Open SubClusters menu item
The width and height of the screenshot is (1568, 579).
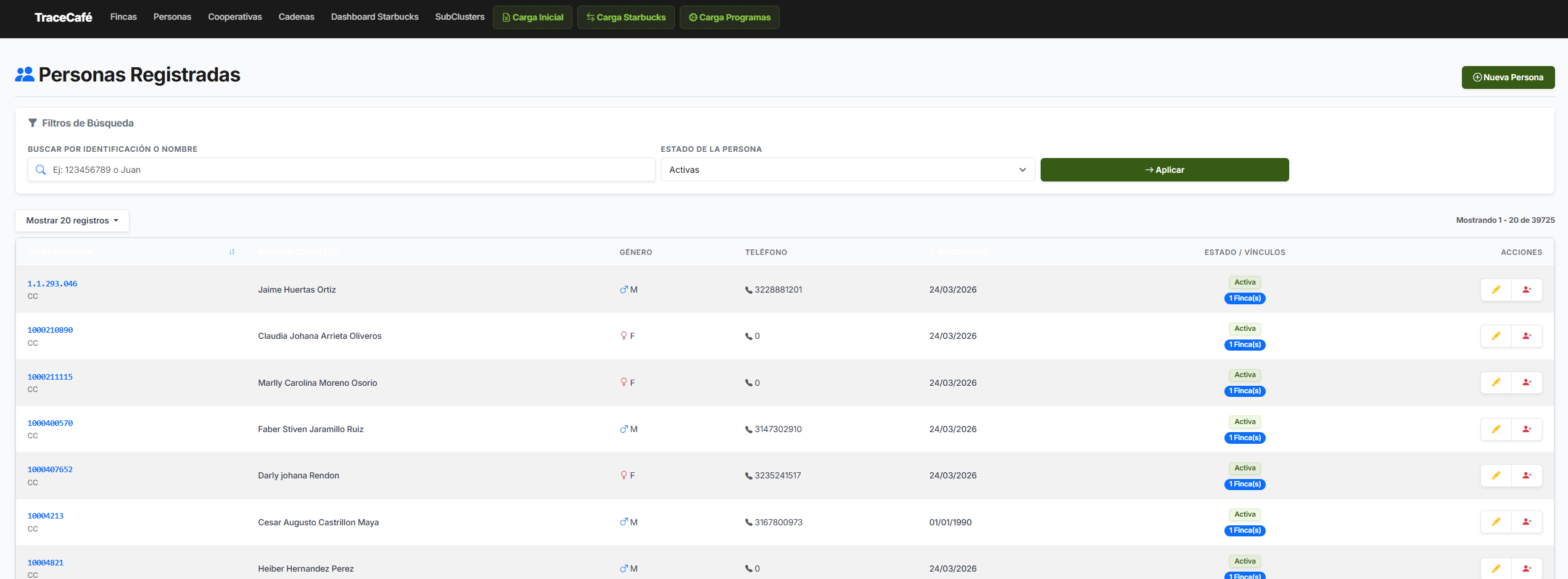[460, 17]
